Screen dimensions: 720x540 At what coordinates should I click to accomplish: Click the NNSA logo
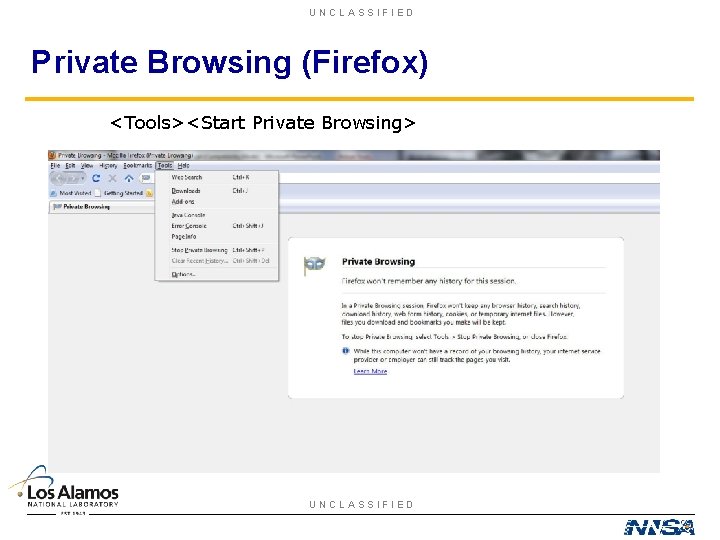tap(659, 527)
